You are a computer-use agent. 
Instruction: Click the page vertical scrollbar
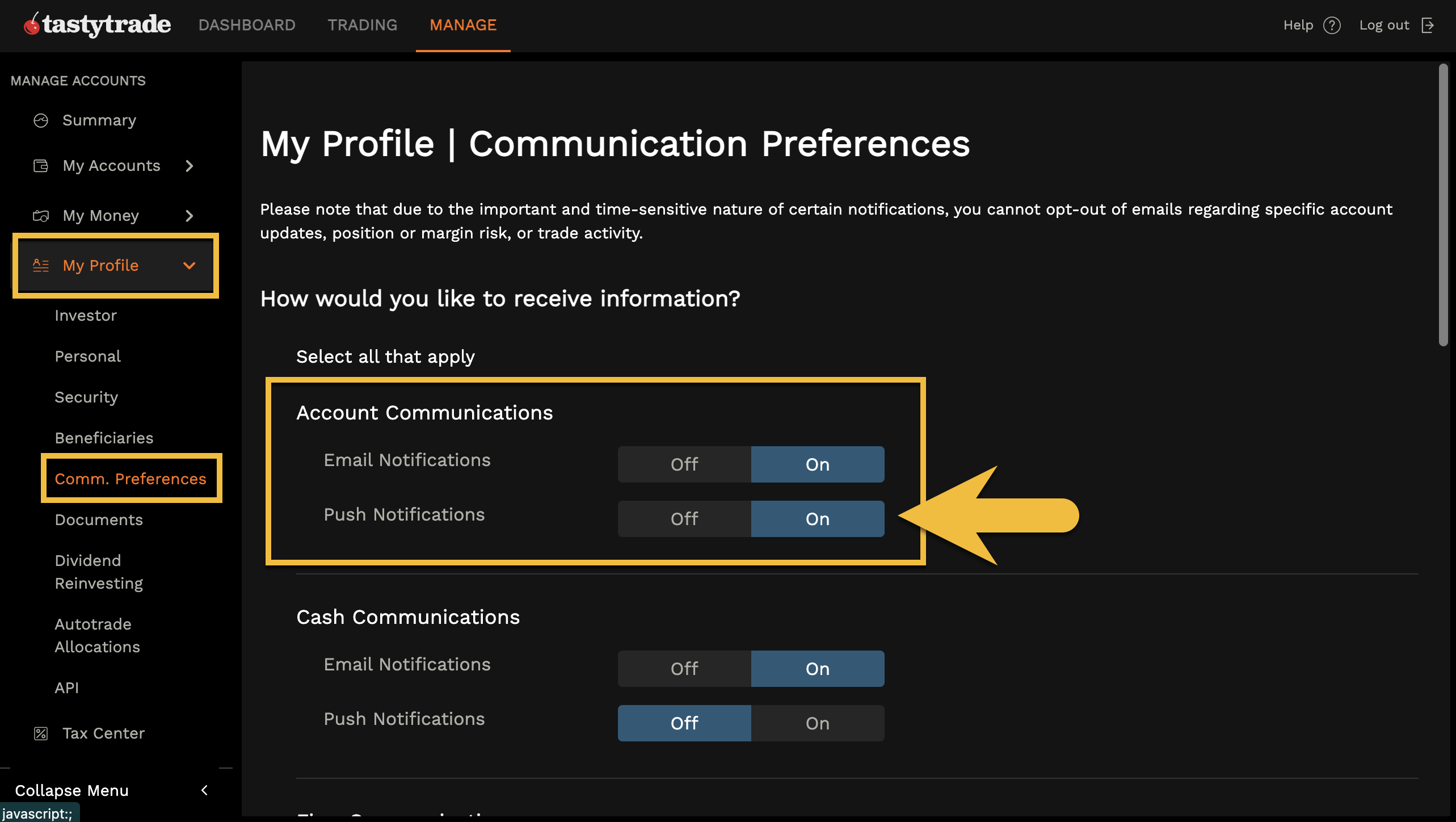click(x=1443, y=204)
